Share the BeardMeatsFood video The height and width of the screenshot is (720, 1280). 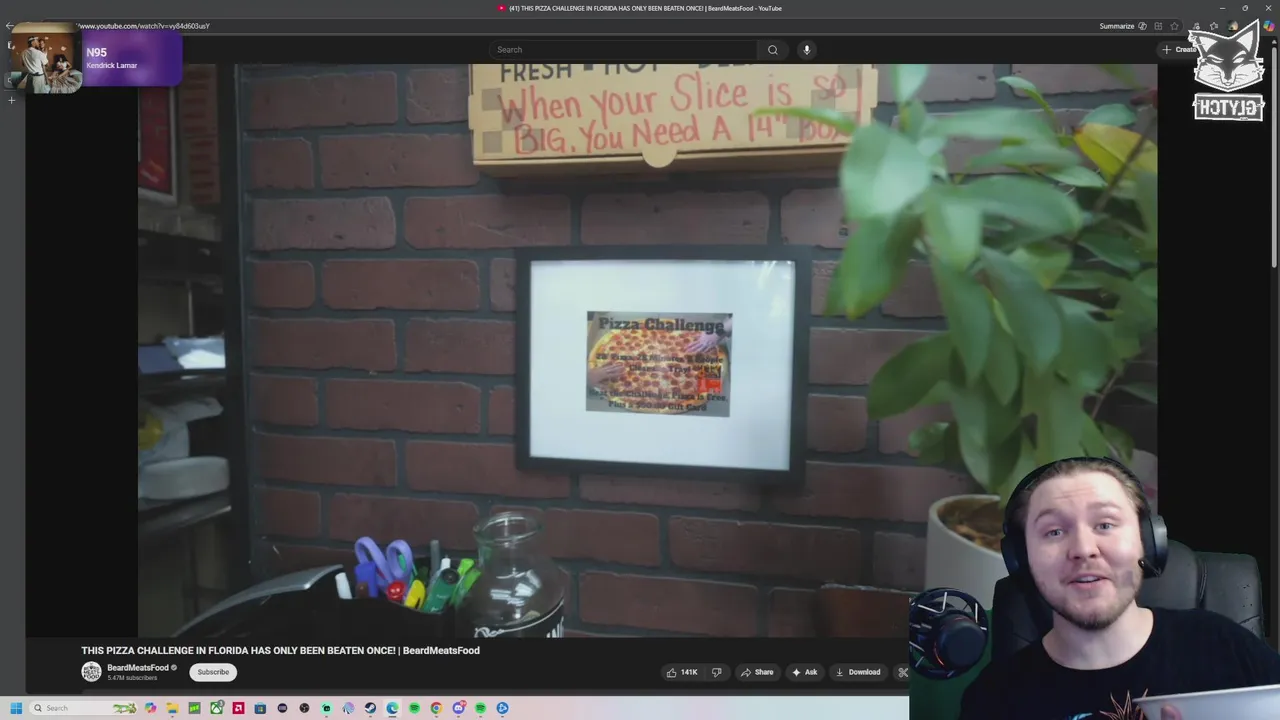pos(757,672)
